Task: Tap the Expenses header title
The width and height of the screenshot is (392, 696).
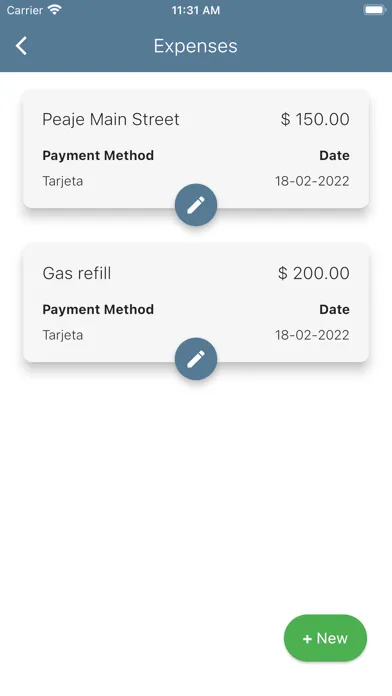Action: click(x=196, y=46)
